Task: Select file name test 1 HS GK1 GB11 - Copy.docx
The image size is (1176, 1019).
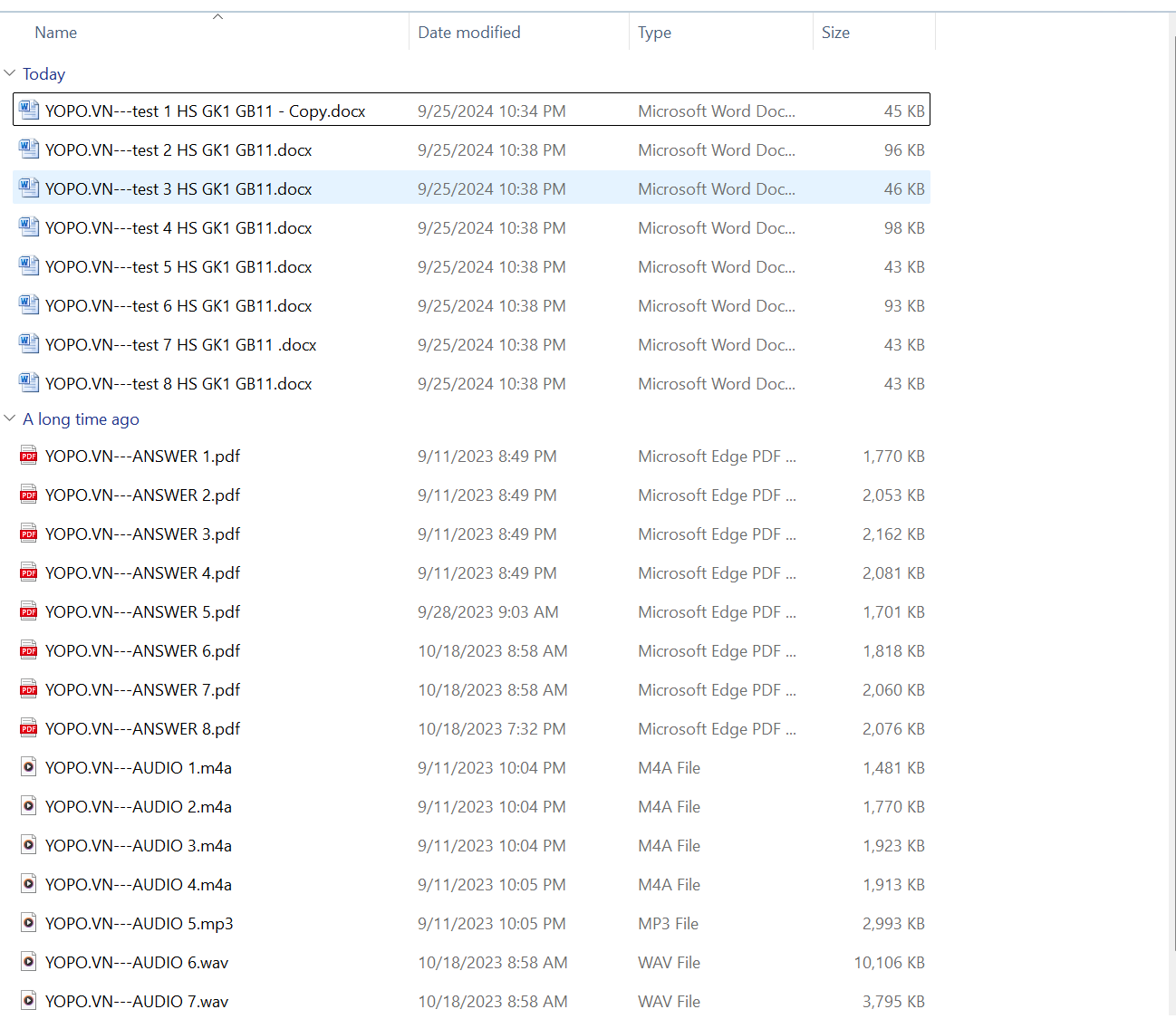Action: (x=206, y=111)
